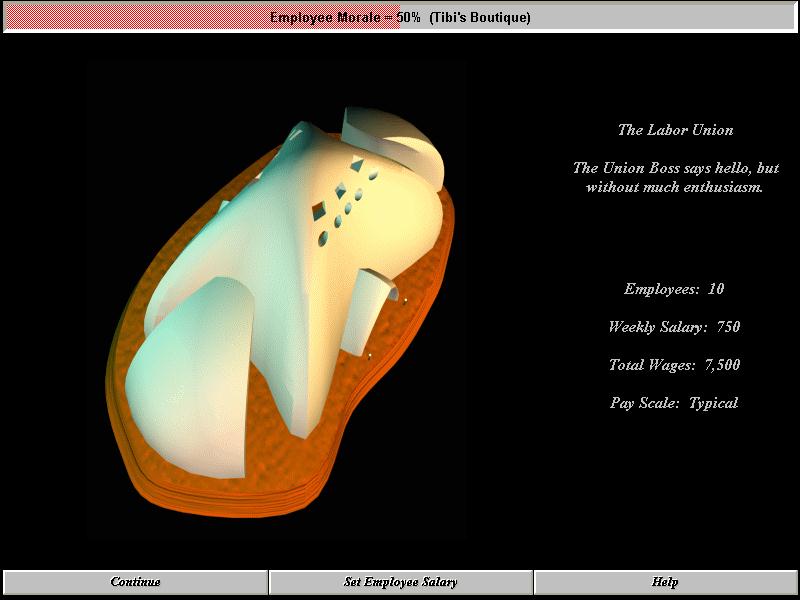Click the Union Boss greeting message
Screen dimensions: 800x600
[675, 178]
